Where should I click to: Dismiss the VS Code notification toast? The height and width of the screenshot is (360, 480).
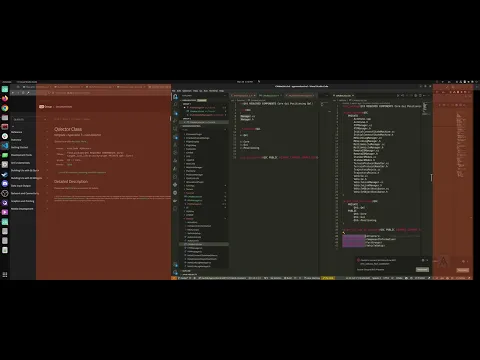point(427,260)
